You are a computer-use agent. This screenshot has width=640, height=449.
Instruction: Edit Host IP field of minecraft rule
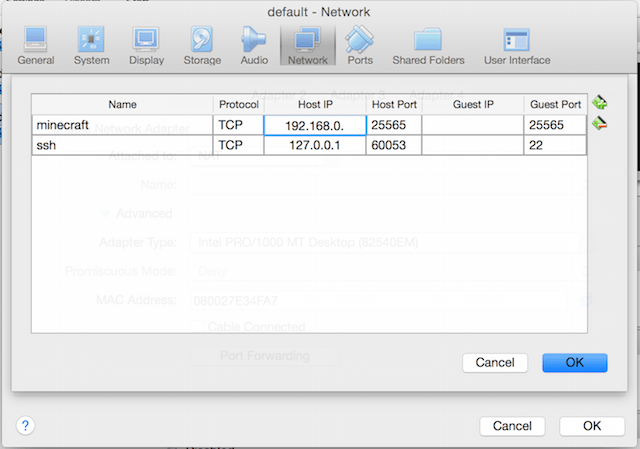tap(315, 125)
